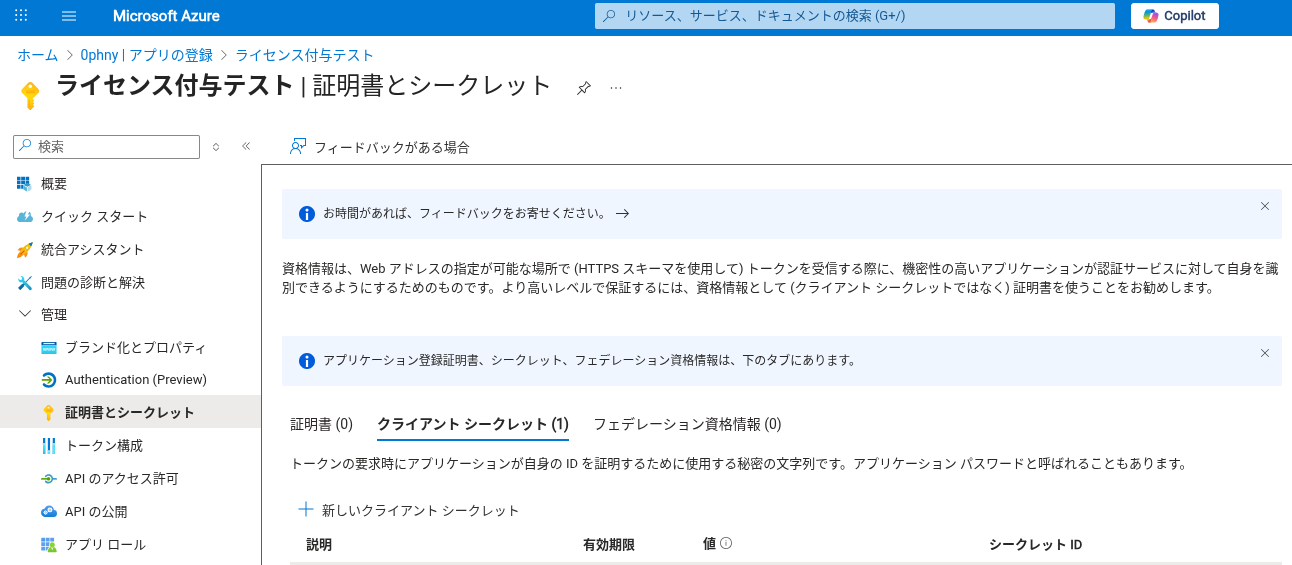Collapse the sidebar with double chevron
This screenshot has width=1292, height=565.
pos(246,146)
